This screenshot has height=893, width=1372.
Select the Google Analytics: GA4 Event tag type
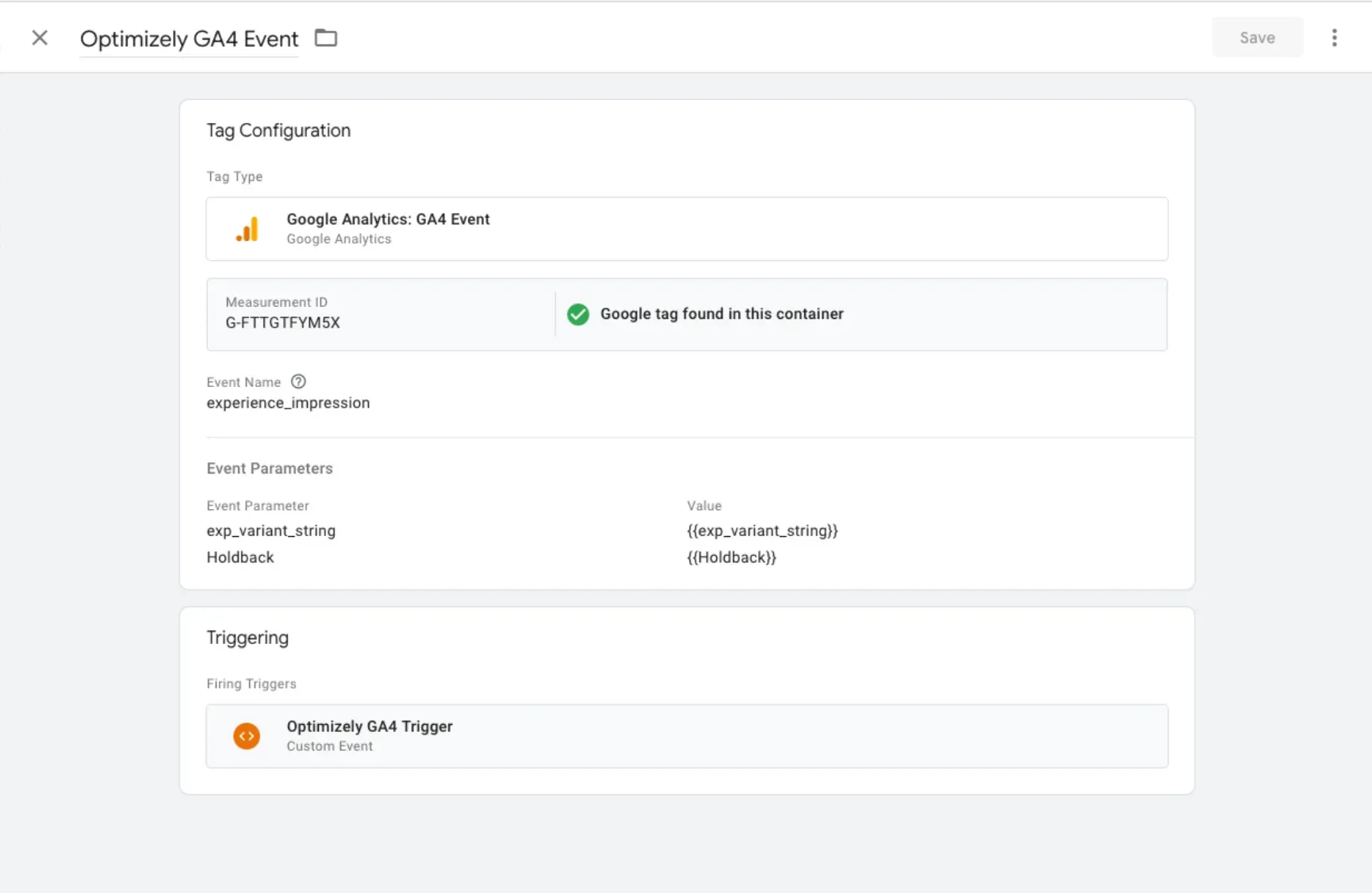(687, 228)
